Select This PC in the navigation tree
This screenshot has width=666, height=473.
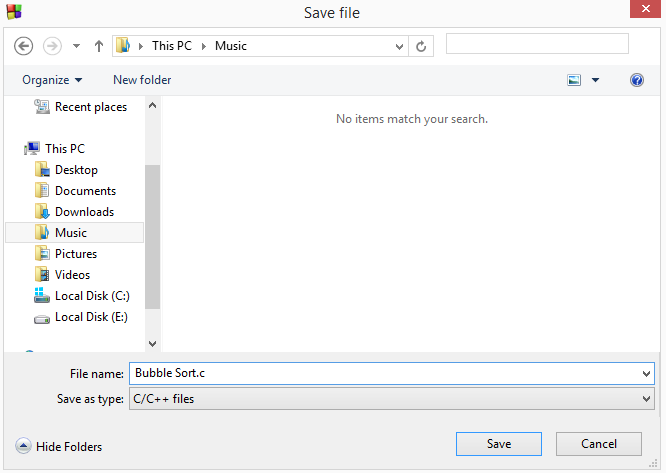[65, 149]
